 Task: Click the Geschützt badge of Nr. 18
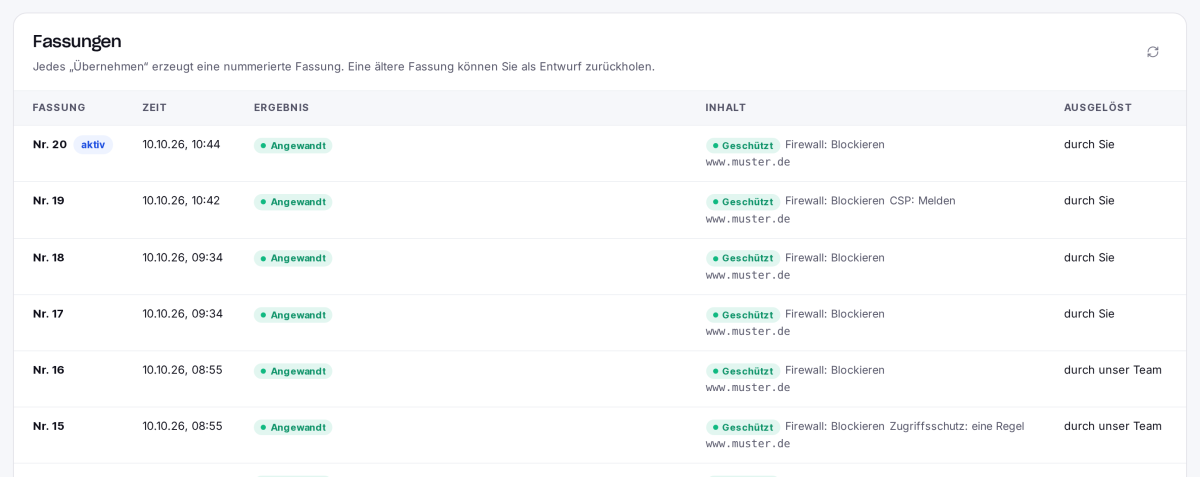tap(743, 258)
